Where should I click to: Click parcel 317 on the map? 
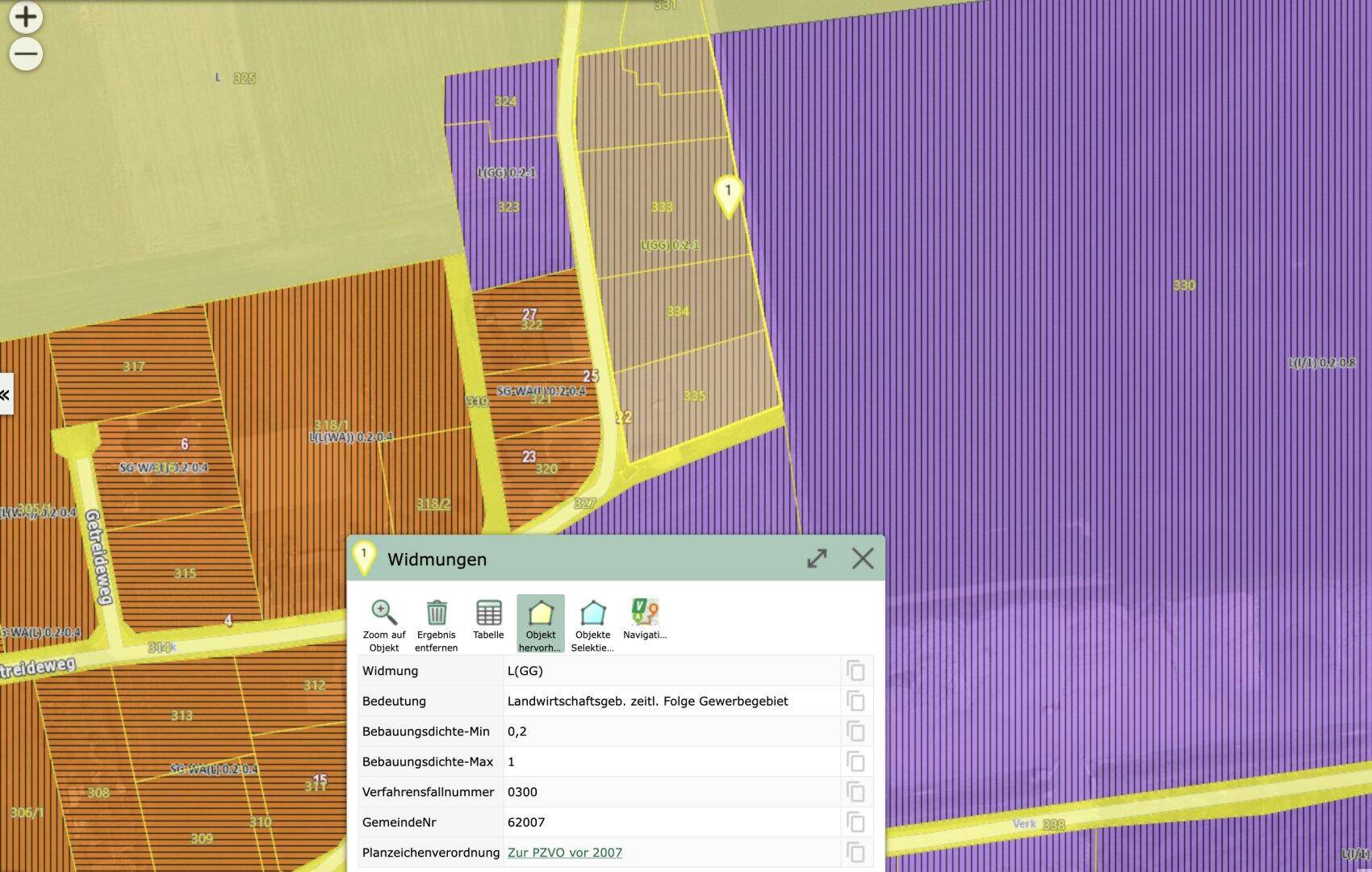pyautogui.click(x=134, y=367)
